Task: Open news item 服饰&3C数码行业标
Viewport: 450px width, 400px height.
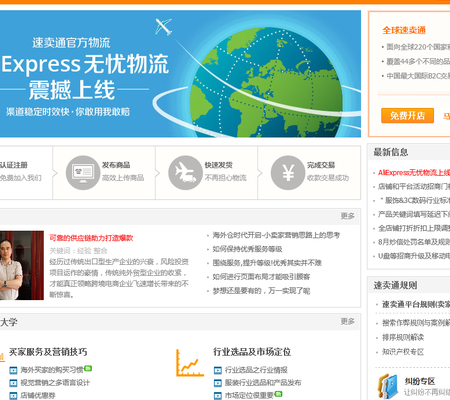Action: click(415, 201)
